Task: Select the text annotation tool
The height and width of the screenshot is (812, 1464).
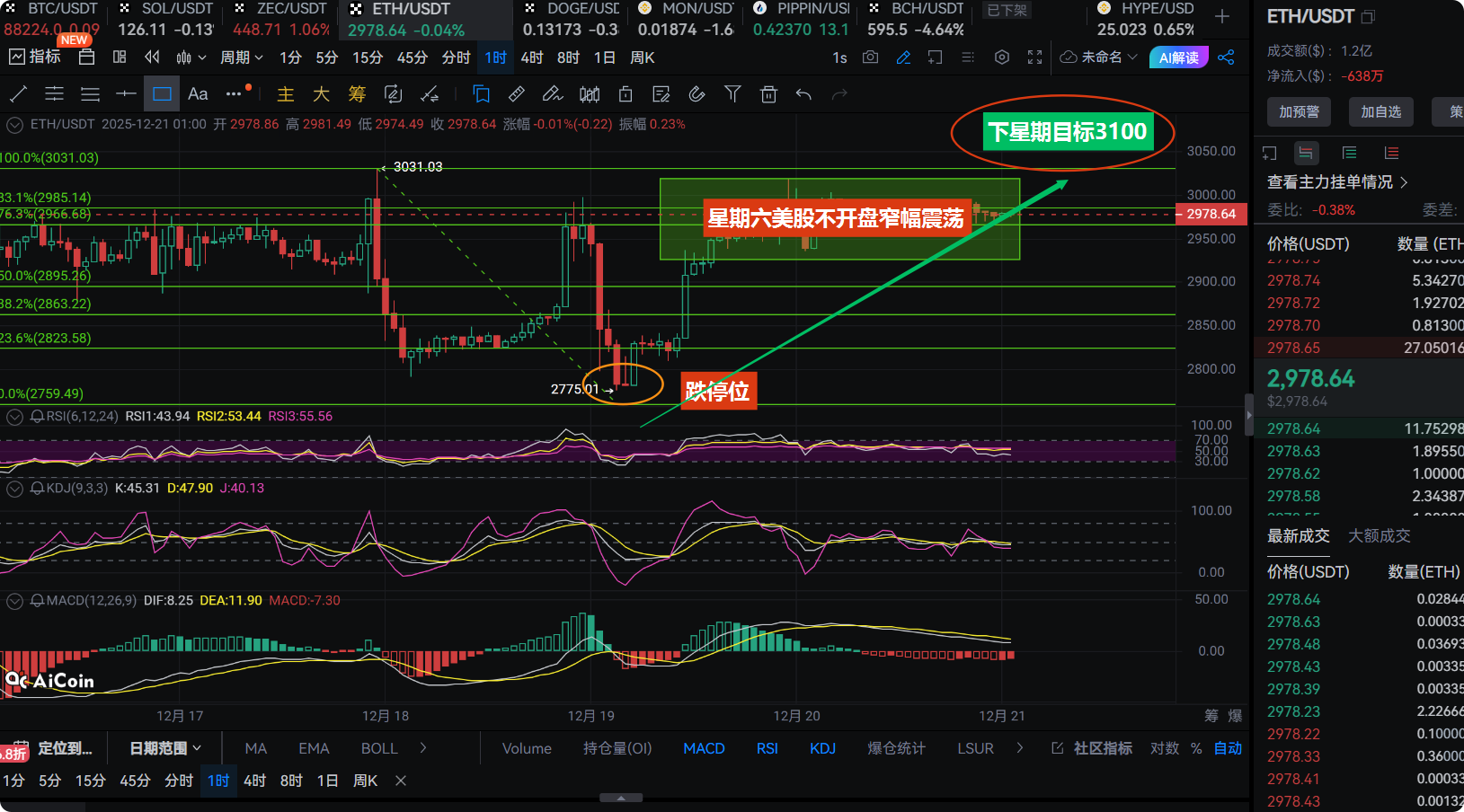Action: 198,94
